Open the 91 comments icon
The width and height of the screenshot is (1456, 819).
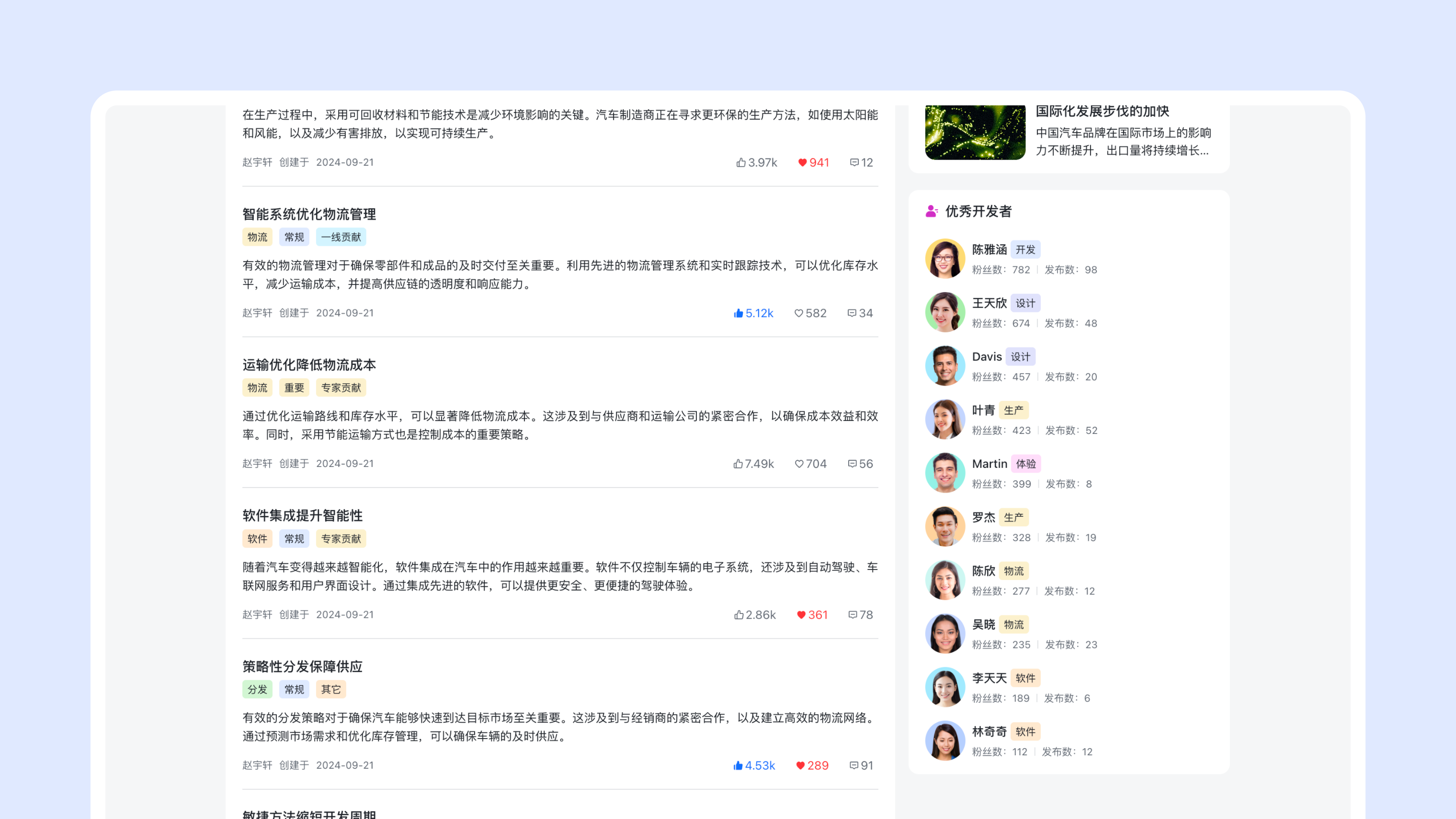coord(861,765)
